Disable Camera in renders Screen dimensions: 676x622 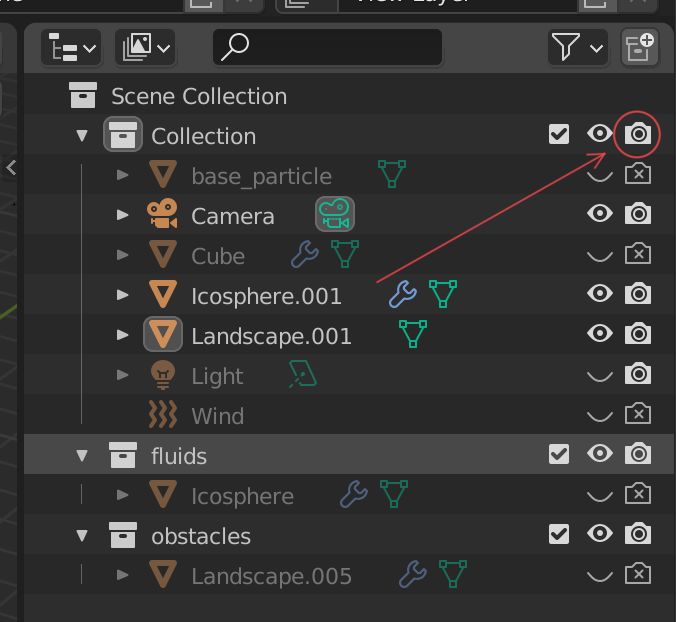[638, 213]
